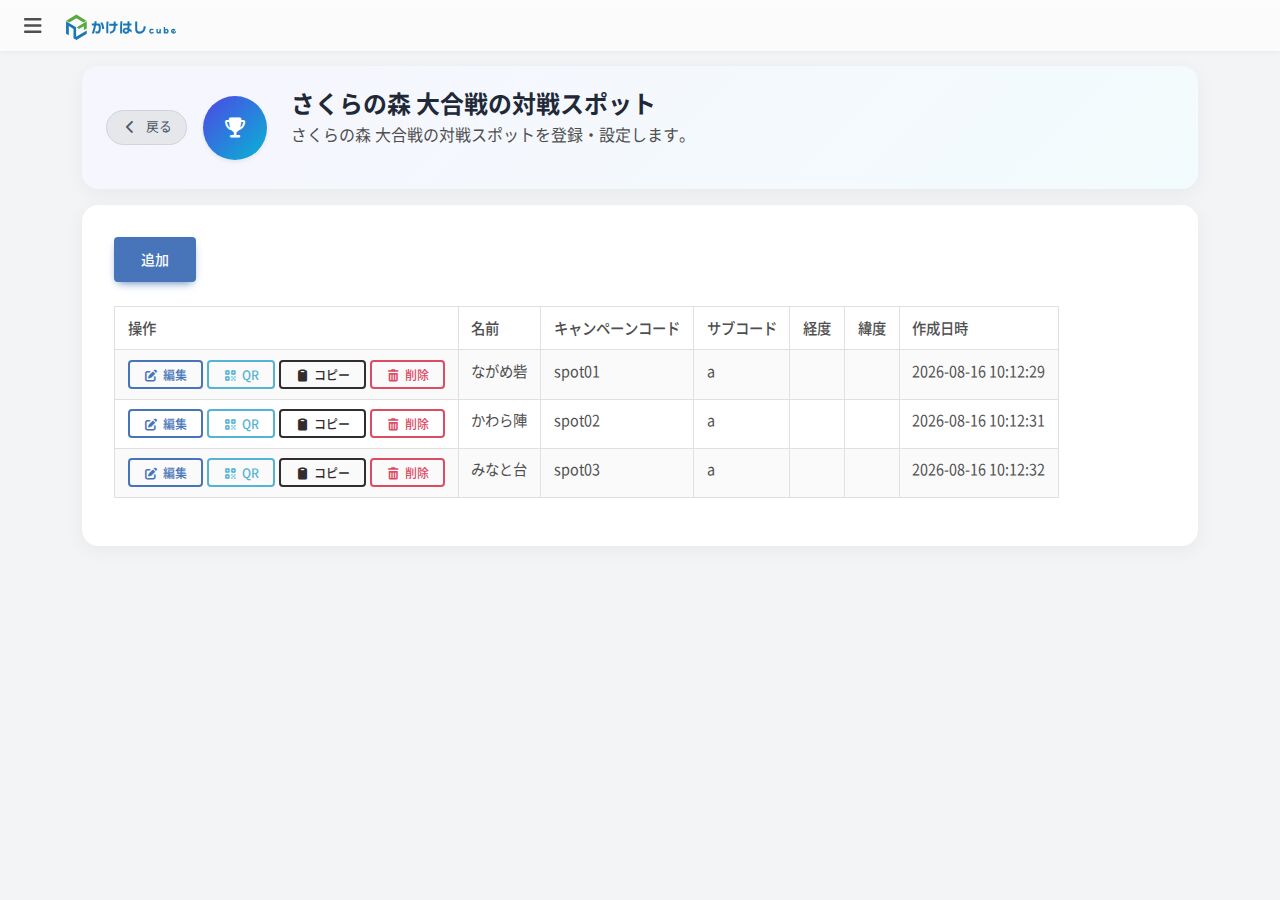Edit the かわら陣 spot
The height and width of the screenshot is (900, 1280).
[165, 424]
